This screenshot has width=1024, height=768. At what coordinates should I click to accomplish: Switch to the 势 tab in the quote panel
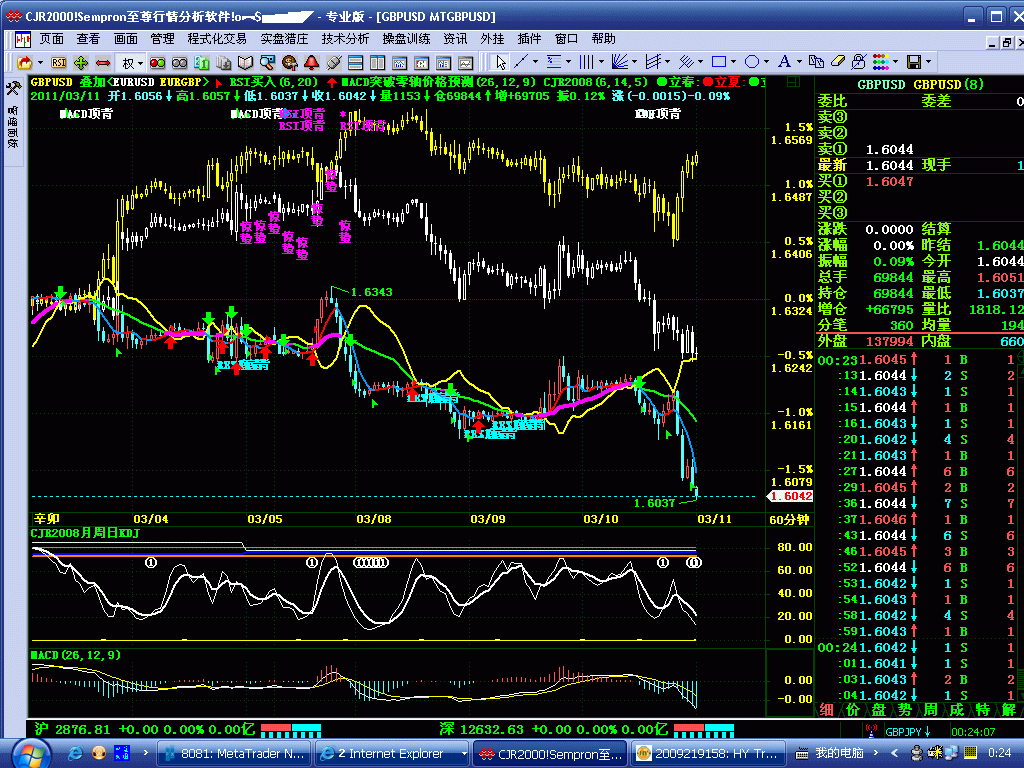coord(904,709)
